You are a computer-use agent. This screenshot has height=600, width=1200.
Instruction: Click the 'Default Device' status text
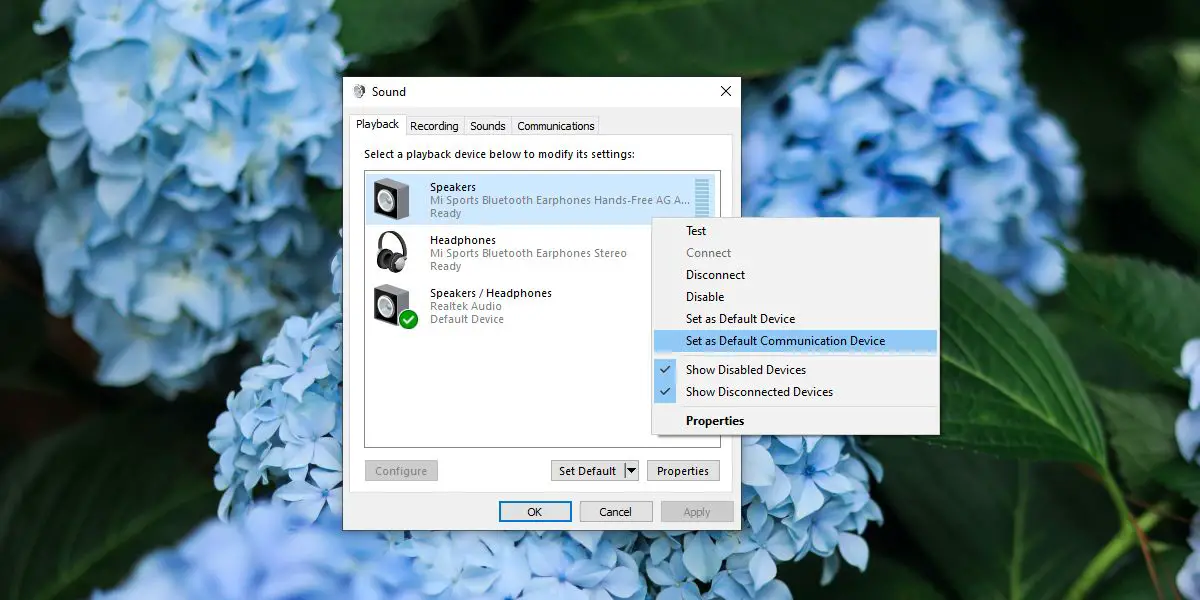467,319
